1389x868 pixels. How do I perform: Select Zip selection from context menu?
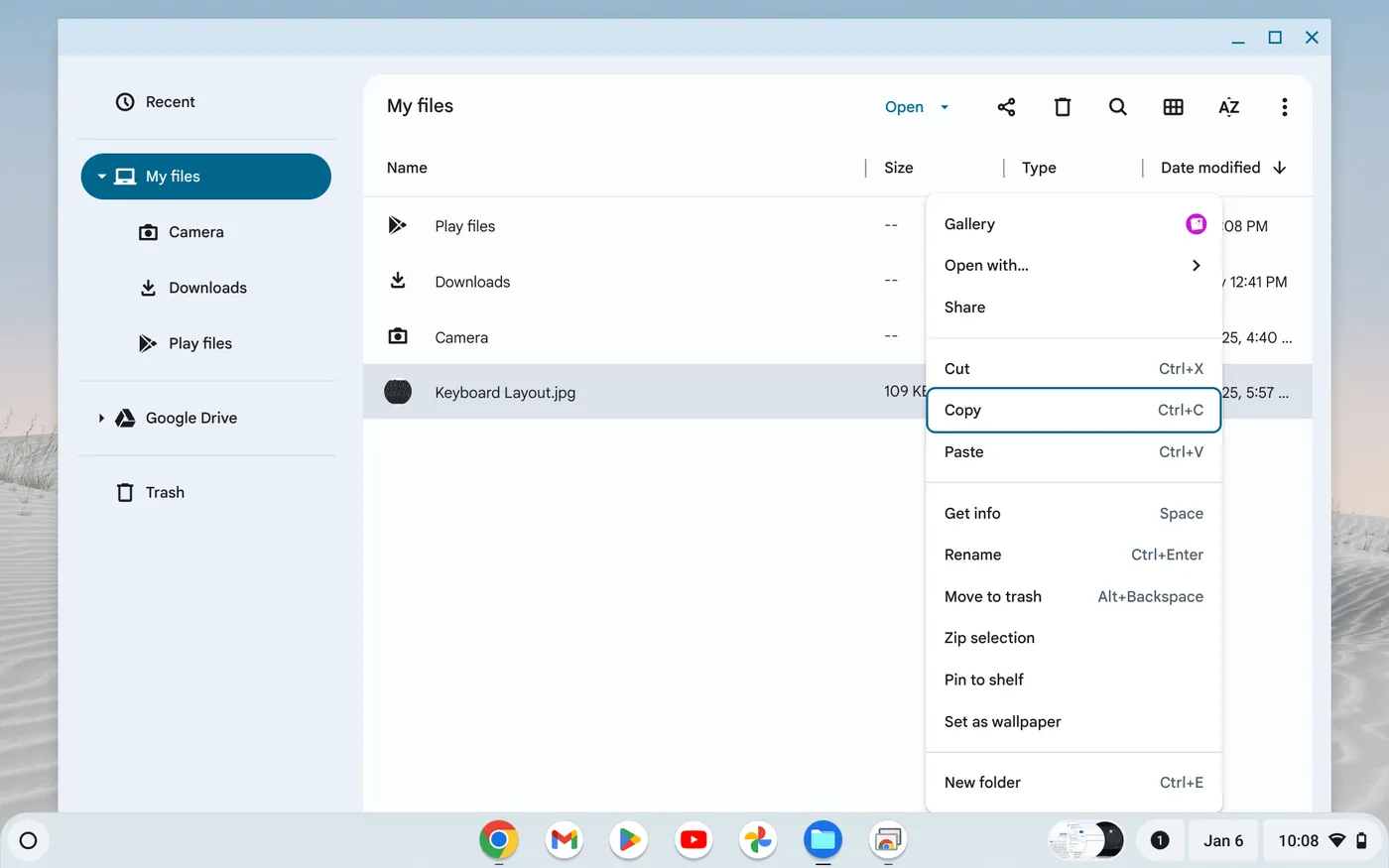(1074, 639)
